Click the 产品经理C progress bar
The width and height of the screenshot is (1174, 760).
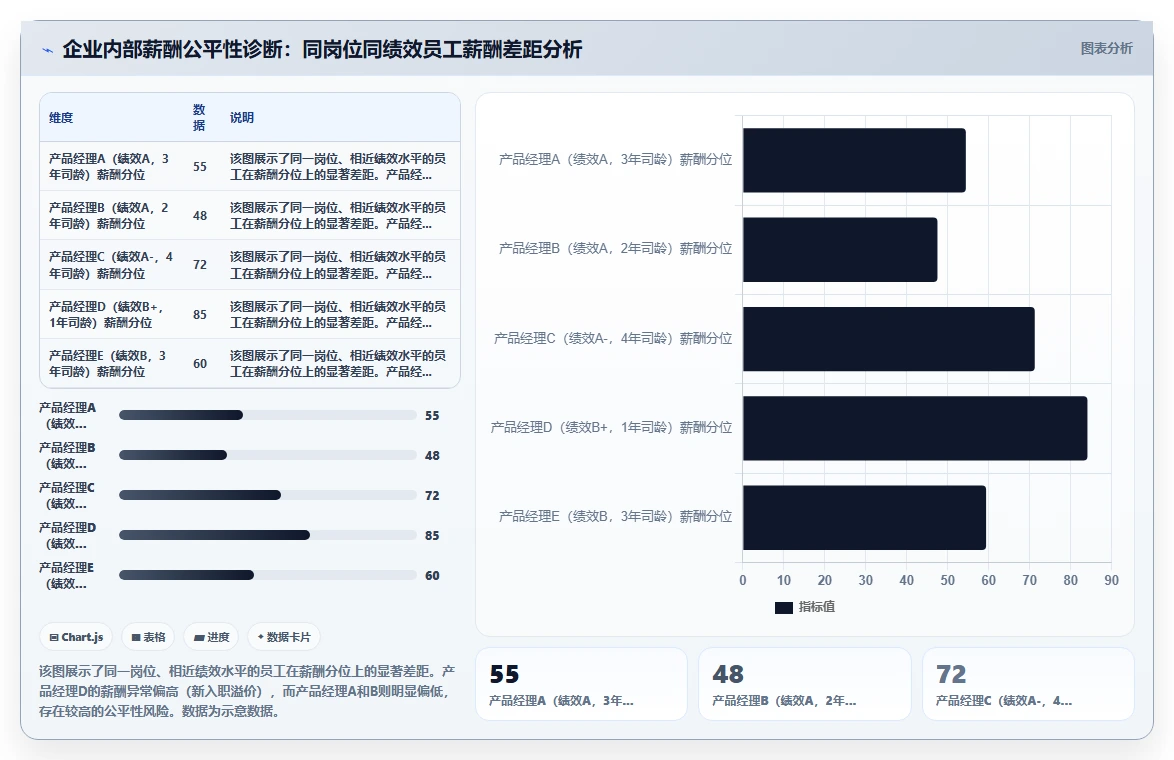[x=267, y=495]
